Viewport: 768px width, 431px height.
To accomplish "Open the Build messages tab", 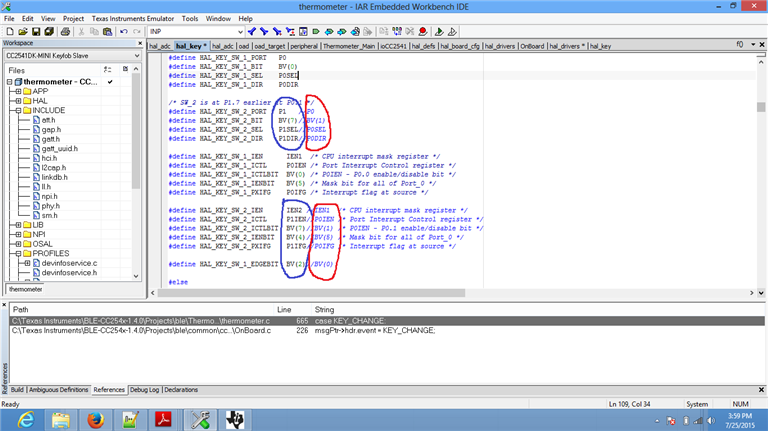I will pyautogui.click(x=17, y=390).
